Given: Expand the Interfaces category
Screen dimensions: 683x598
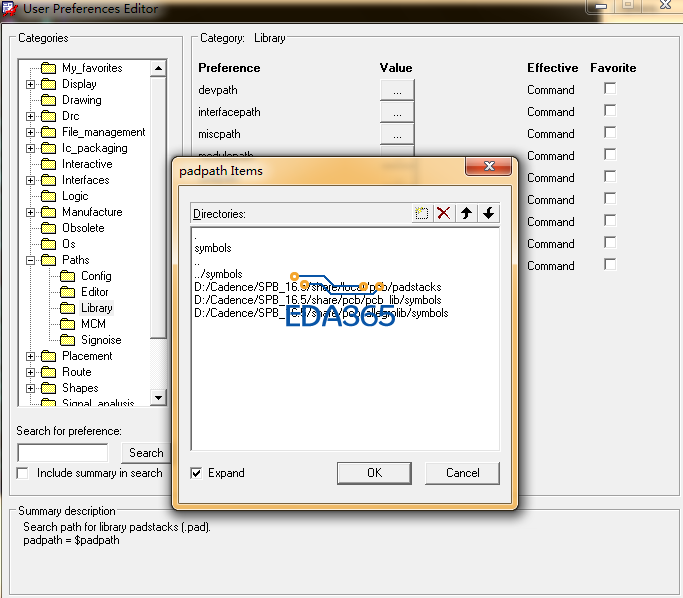Looking at the screenshot, I should tap(30, 180).
